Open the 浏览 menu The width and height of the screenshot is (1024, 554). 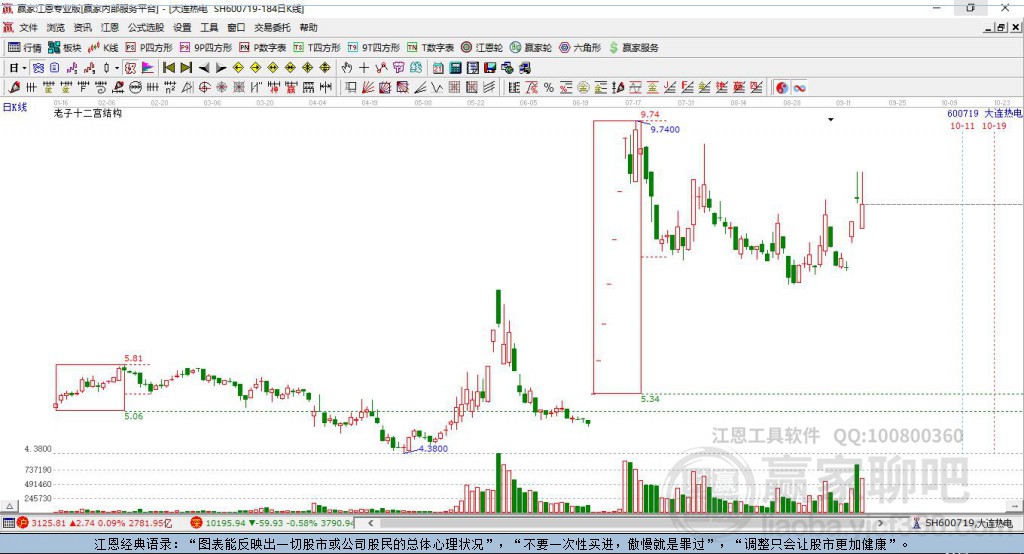tap(56, 27)
